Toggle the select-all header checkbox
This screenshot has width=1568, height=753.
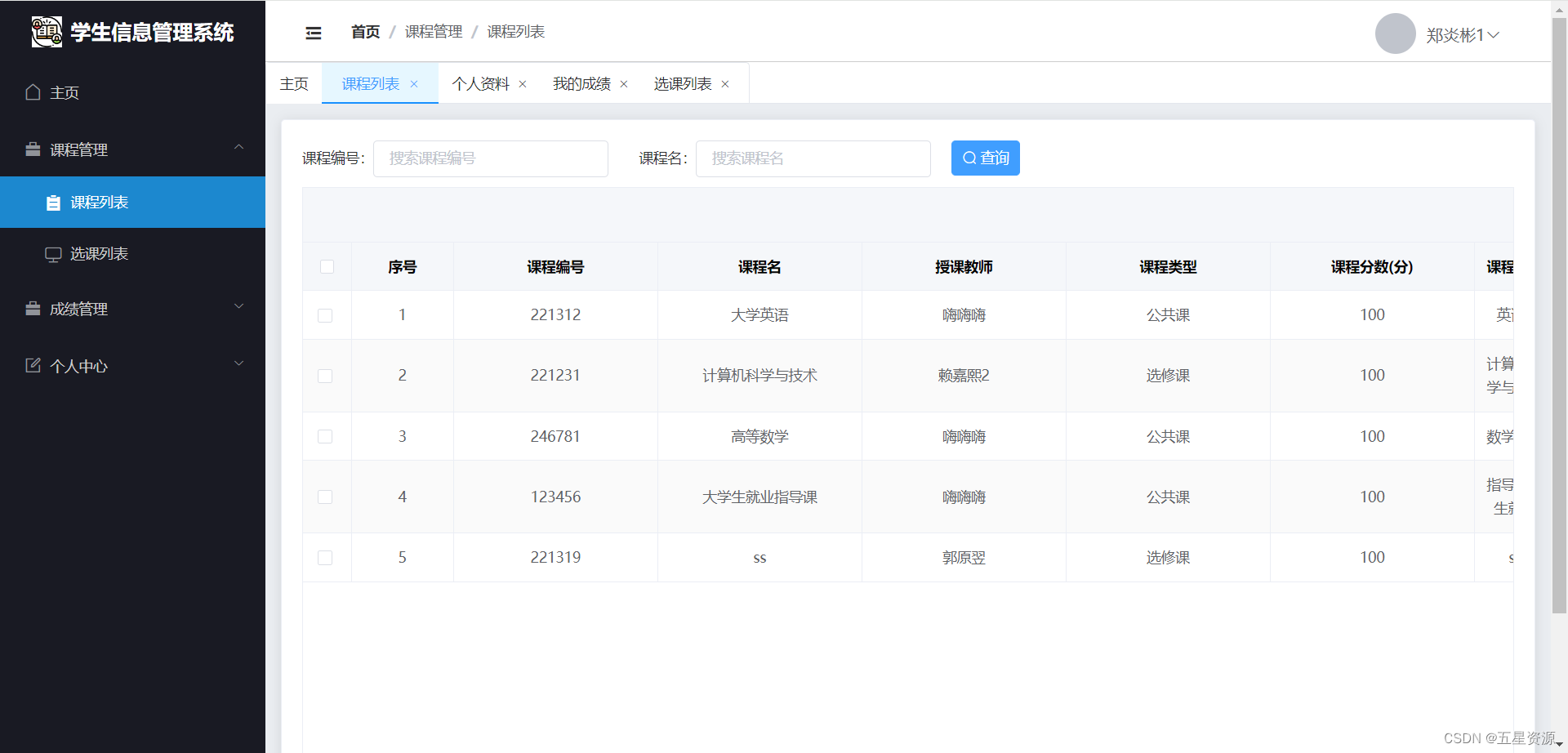[327, 267]
